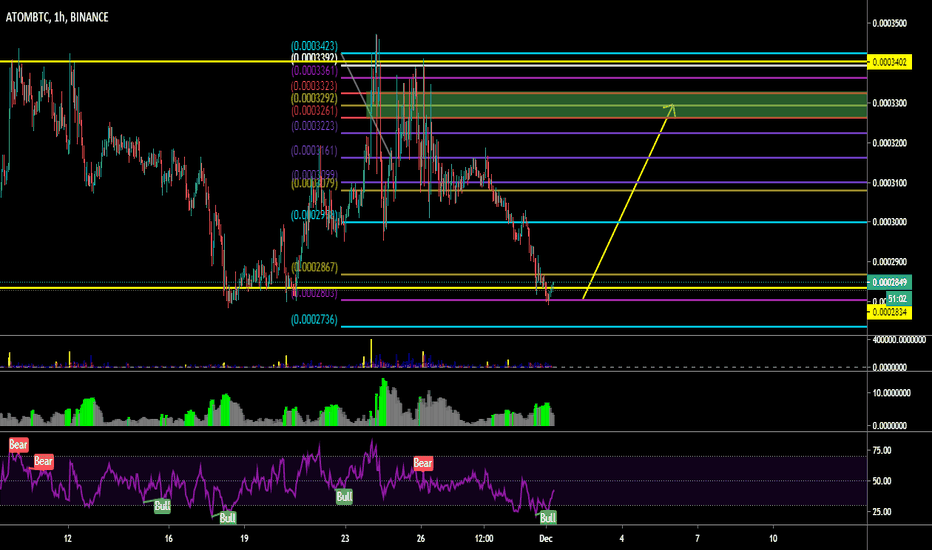Click the 0.0003500 price axis value
932x550 pixels.
[x=889, y=23]
